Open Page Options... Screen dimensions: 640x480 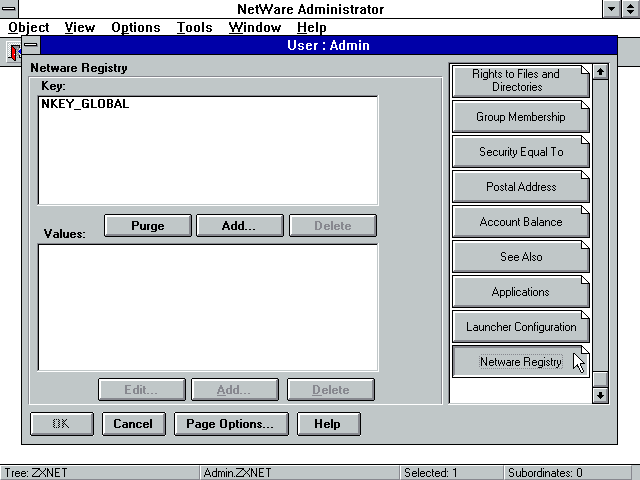coord(231,424)
